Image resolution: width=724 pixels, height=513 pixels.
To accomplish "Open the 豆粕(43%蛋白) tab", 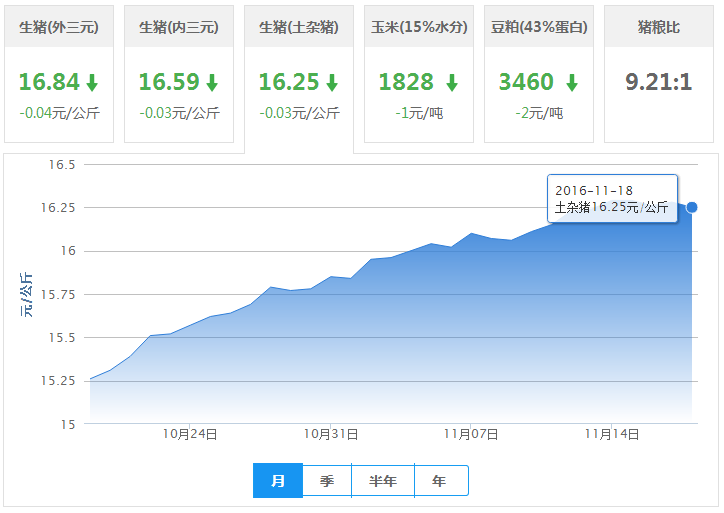I will point(539,27).
